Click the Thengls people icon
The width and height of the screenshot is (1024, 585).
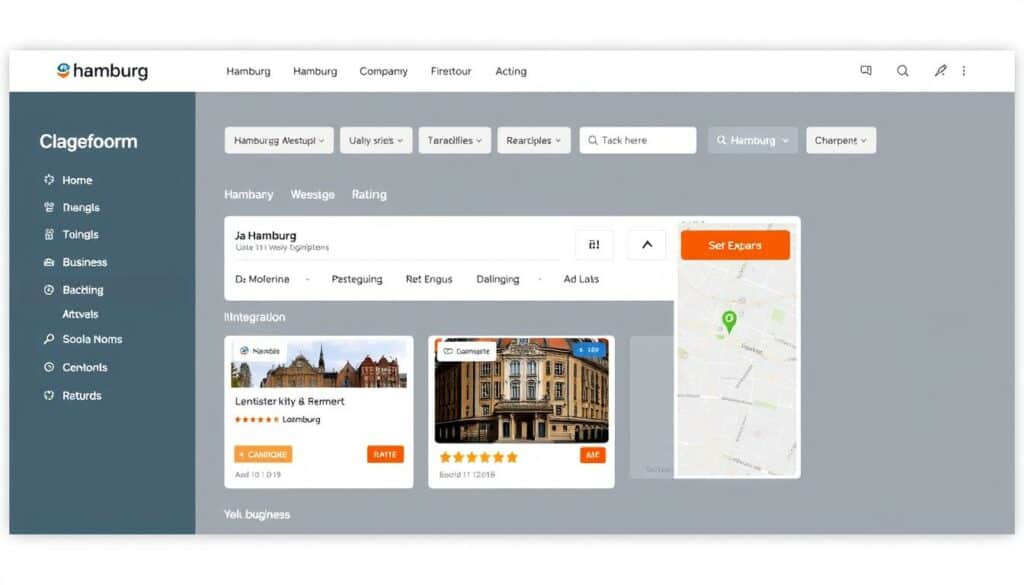coord(49,207)
